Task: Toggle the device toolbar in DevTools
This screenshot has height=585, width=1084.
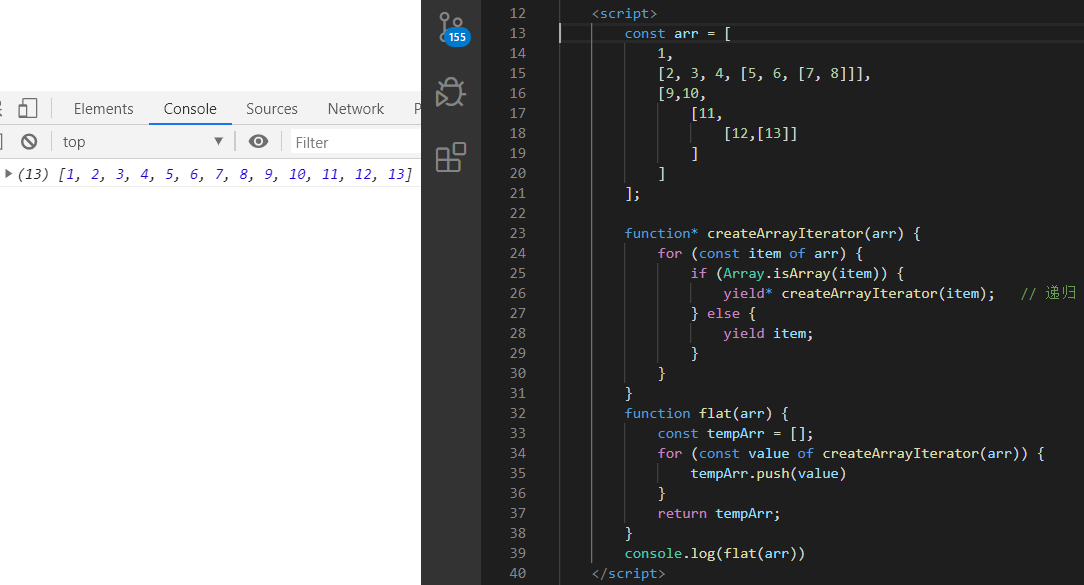Action: coord(28,109)
